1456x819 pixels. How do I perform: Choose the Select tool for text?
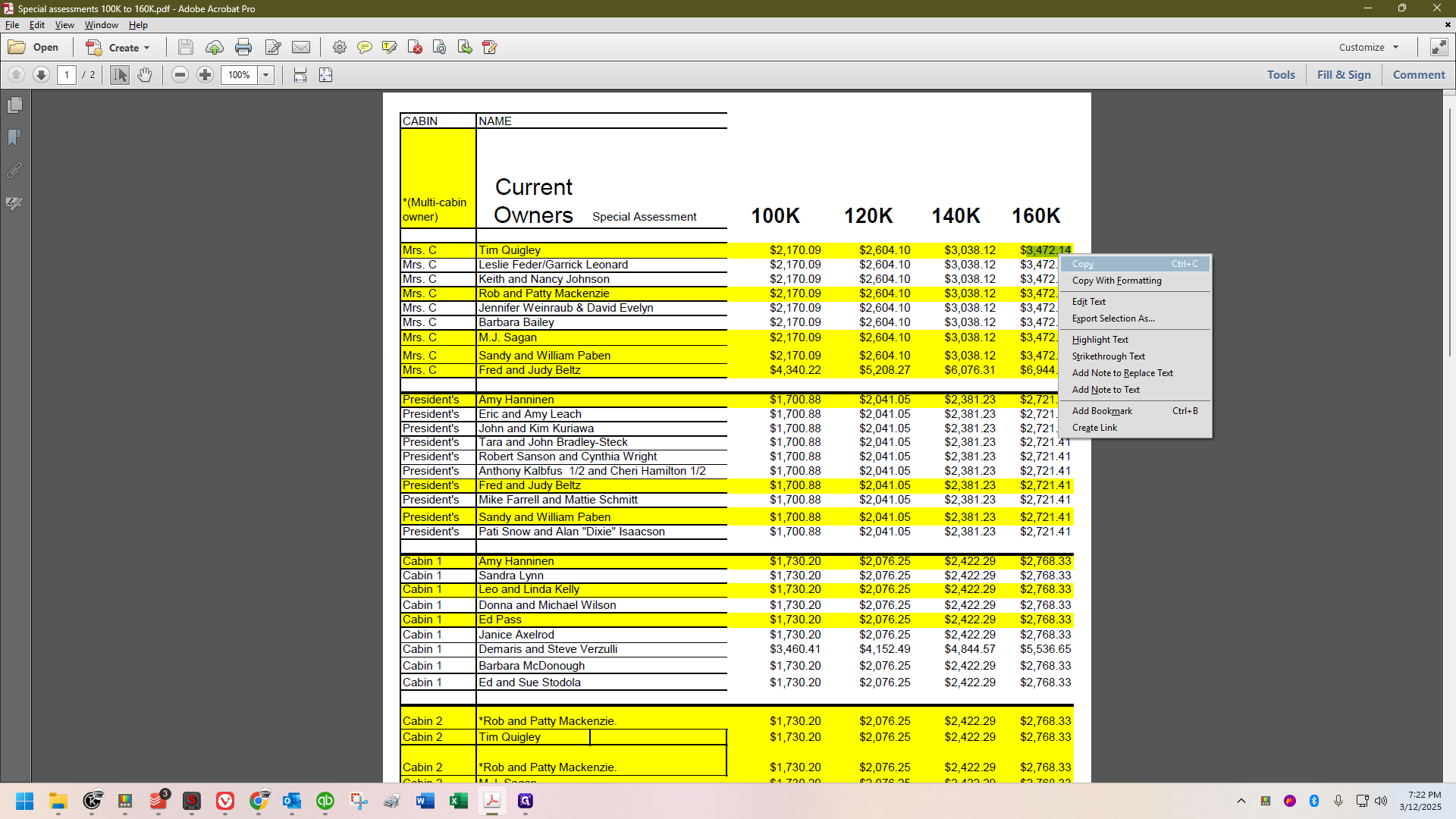point(120,74)
